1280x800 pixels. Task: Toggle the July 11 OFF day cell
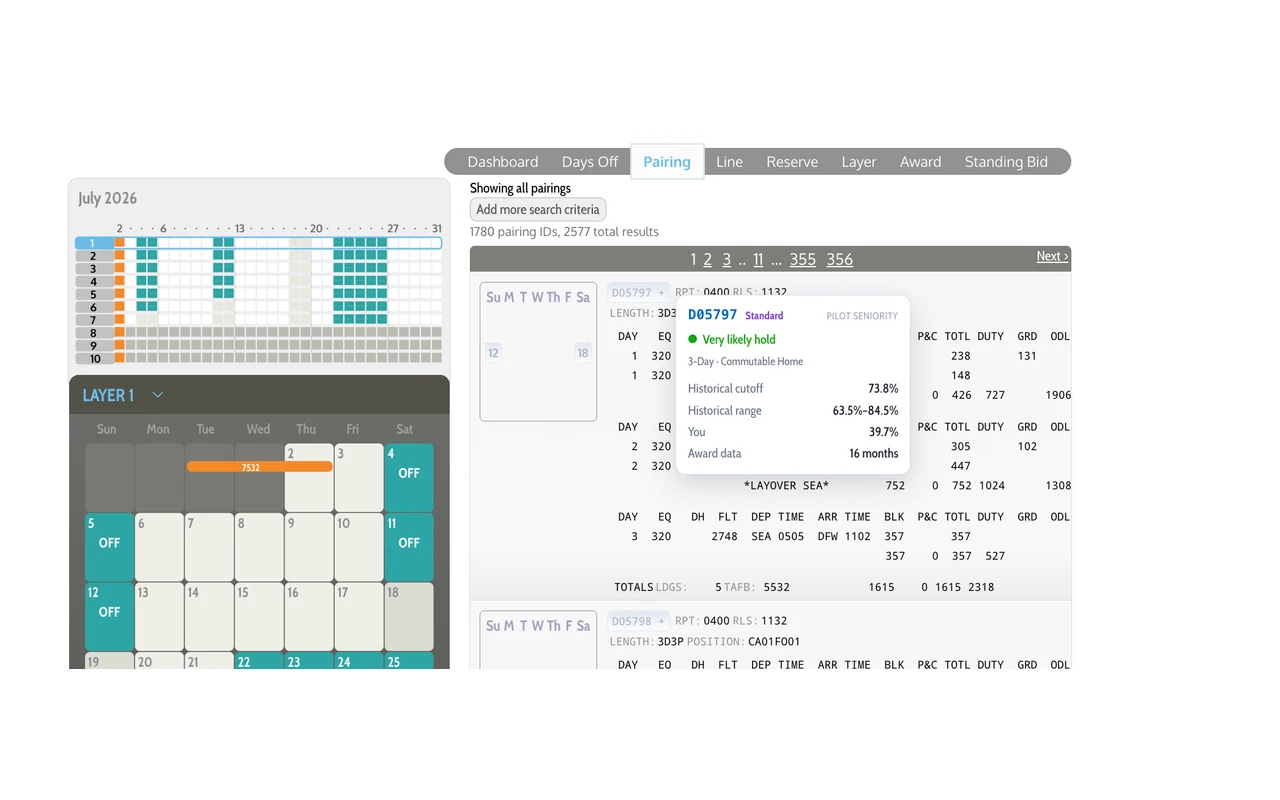[409, 547]
